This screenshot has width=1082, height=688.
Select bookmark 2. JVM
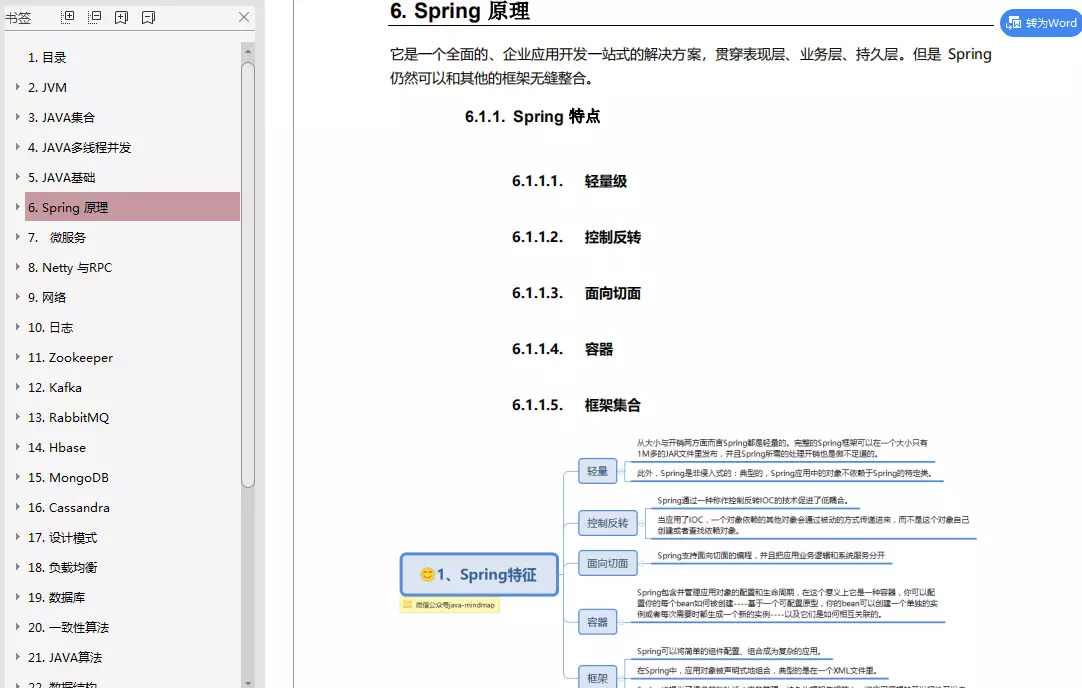[x=47, y=88]
